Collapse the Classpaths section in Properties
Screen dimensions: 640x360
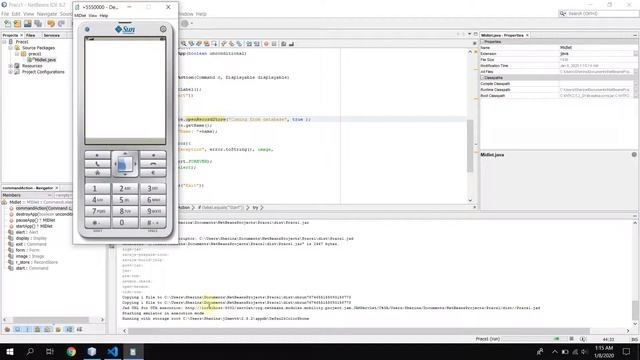[483, 78]
